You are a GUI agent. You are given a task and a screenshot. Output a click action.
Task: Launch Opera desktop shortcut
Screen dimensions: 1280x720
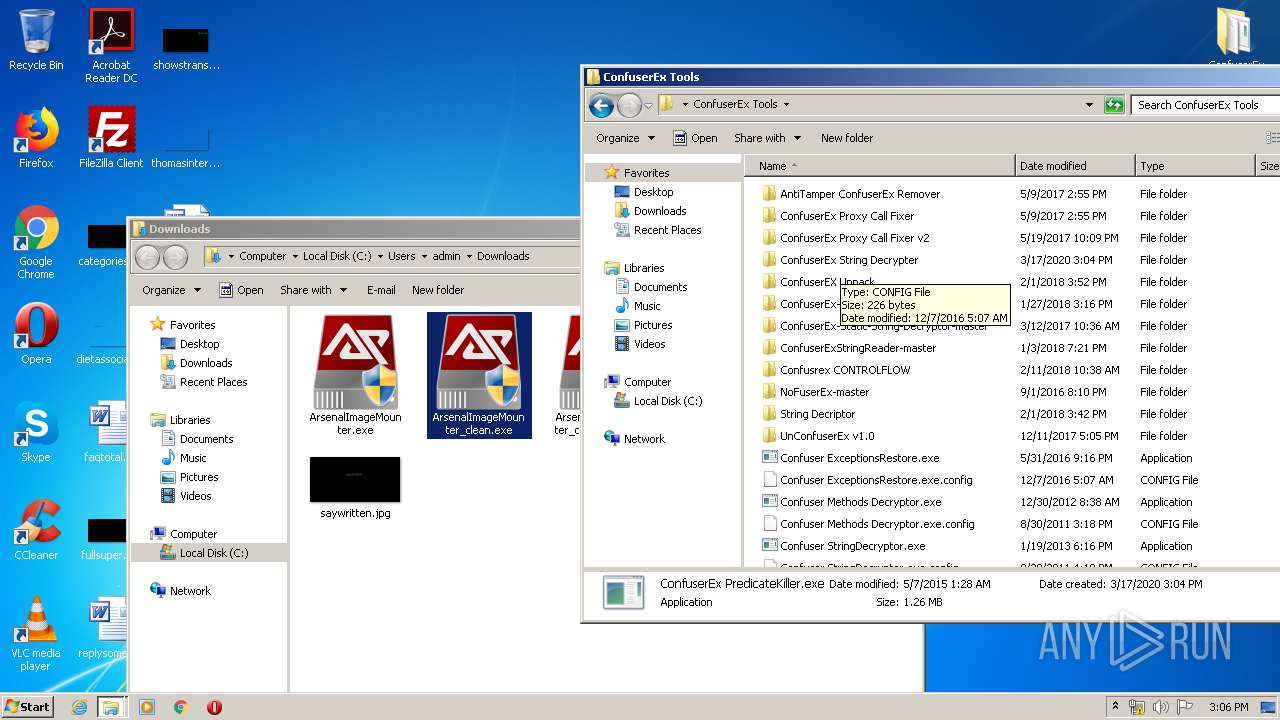(x=36, y=334)
